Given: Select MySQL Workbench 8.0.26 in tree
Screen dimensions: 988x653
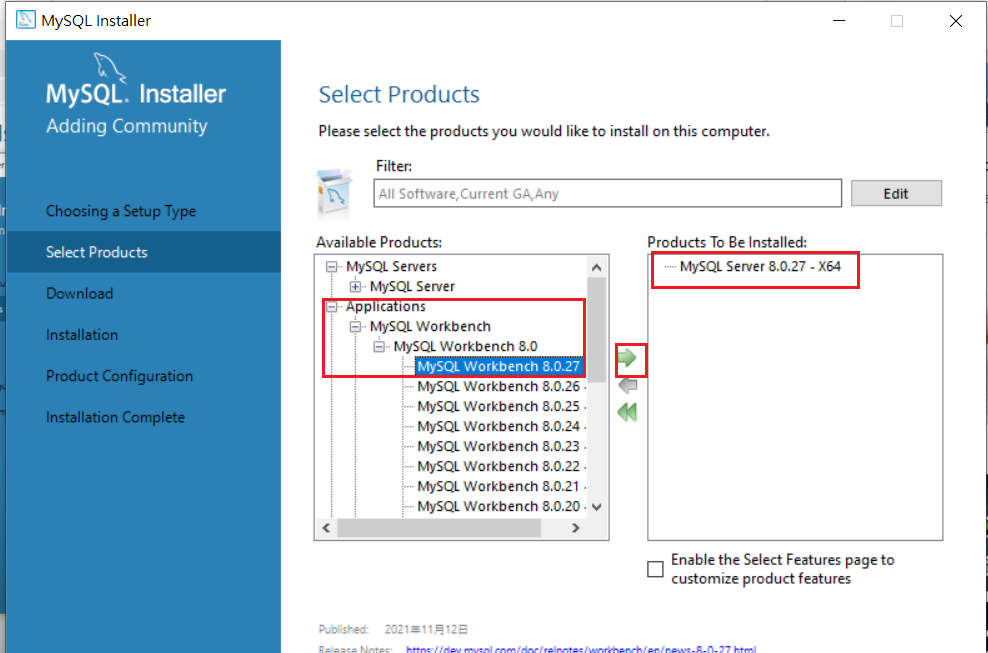Looking at the screenshot, I should 498,386.
